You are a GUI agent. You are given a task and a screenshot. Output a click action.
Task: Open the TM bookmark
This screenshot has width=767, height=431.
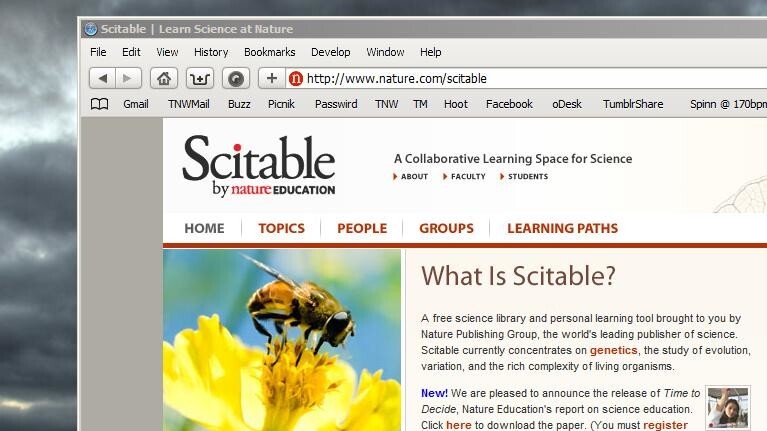click(x=420, y=104)
